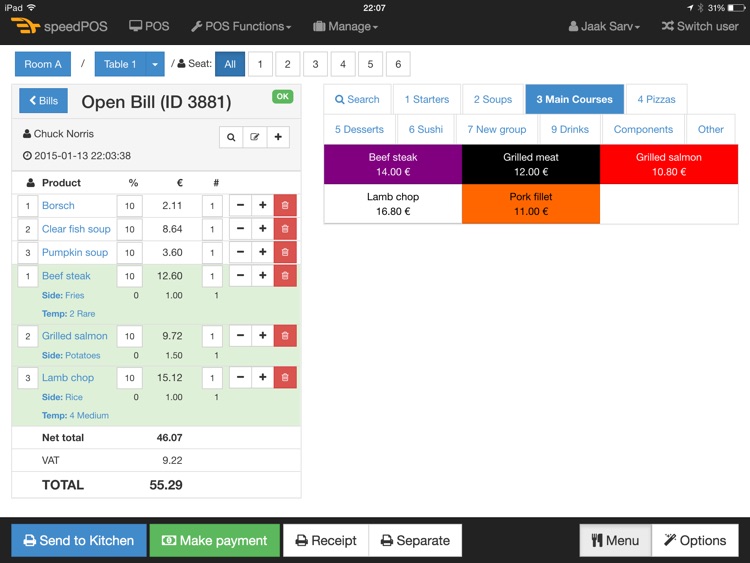750x563 pixels.
Task: Open the Components tab
Action: (x=643, y=129)
